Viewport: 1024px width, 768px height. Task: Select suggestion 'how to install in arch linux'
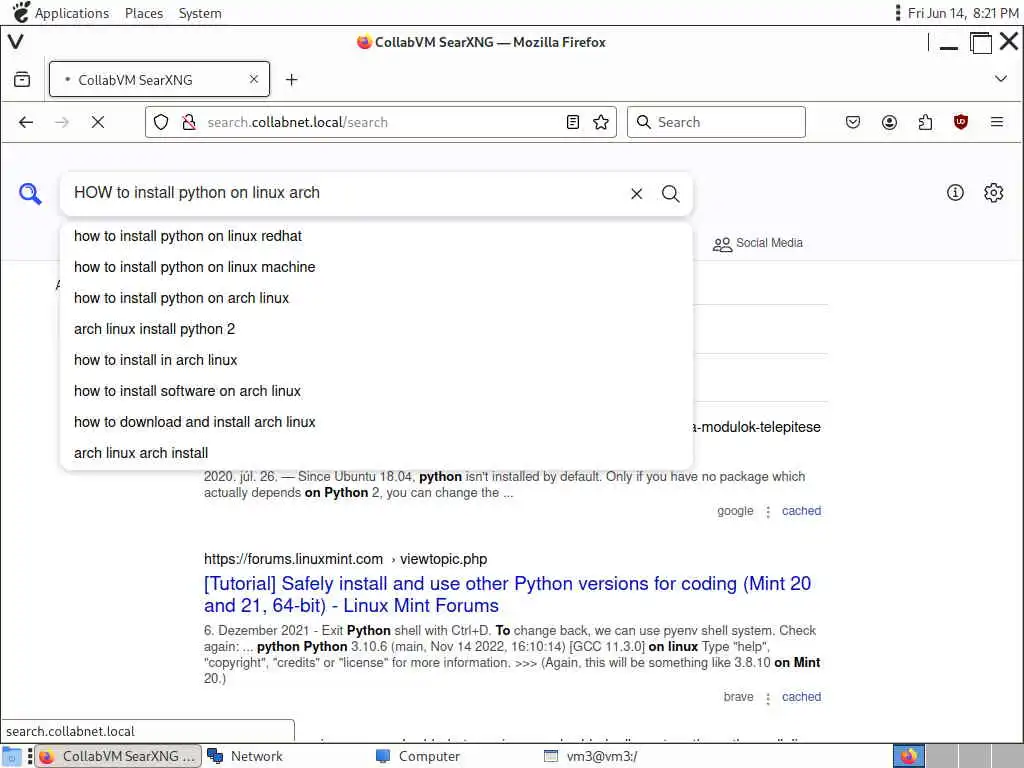click(x=376, y=360)
